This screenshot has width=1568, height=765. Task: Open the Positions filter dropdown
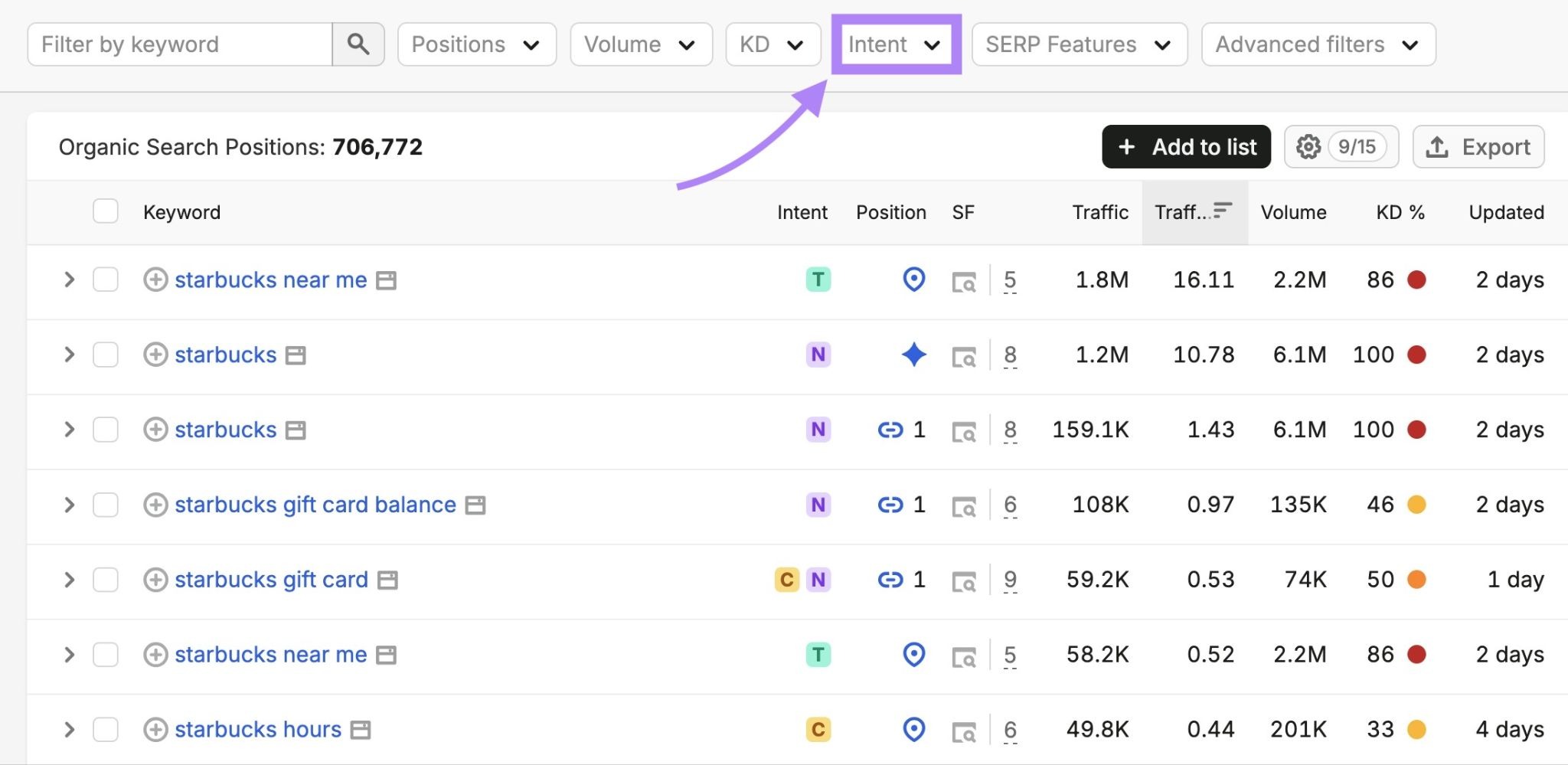point(477,44)
